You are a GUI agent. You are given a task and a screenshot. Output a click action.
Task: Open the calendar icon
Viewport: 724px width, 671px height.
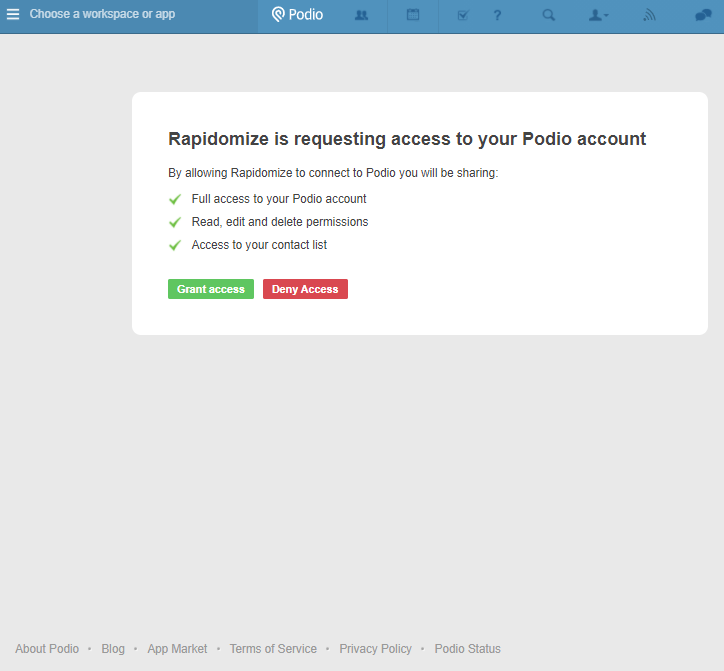413,15
